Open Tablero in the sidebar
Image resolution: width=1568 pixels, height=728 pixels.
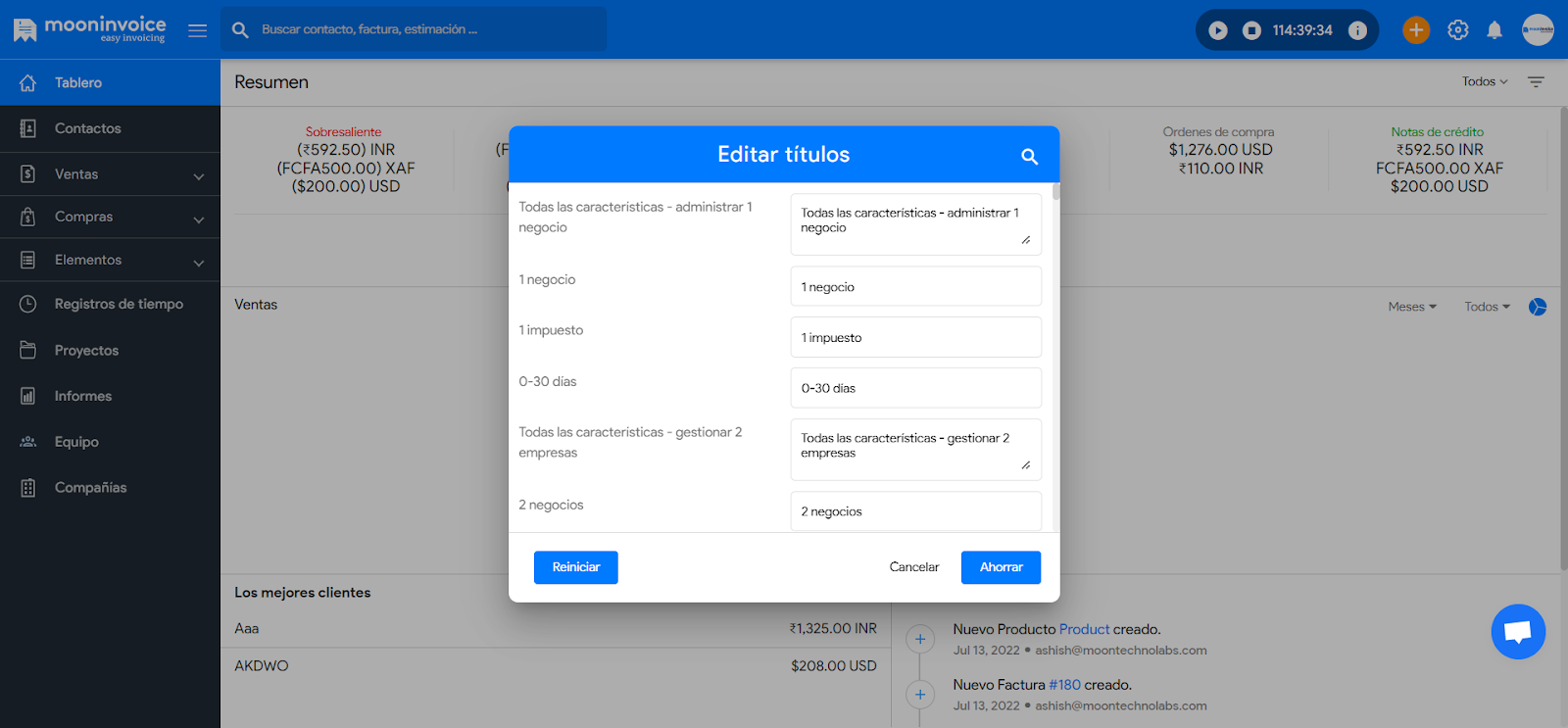[110, 83]
